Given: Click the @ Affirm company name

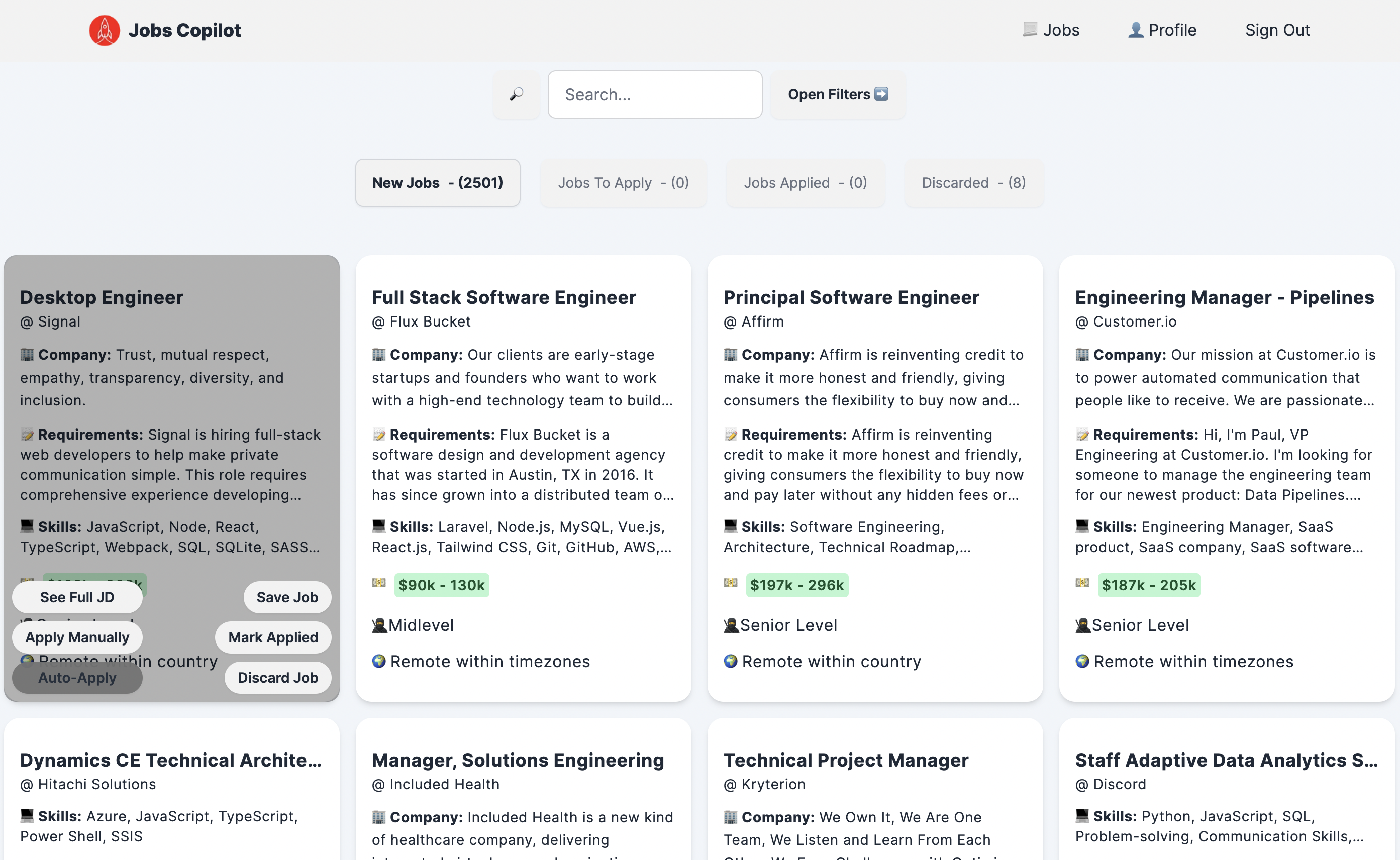Looking at the screenshot, I should (x=754, y=322).
